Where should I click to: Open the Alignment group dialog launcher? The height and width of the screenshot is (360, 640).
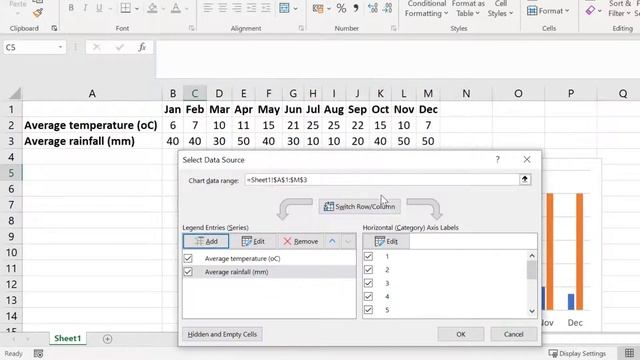[x=301, y=28]
